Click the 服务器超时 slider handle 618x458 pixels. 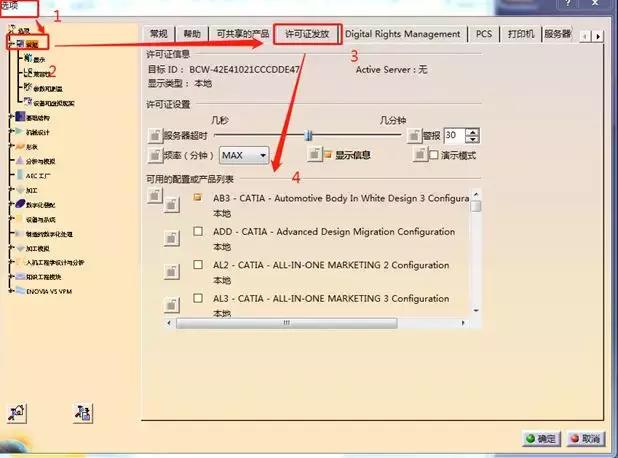click(309, 135)
